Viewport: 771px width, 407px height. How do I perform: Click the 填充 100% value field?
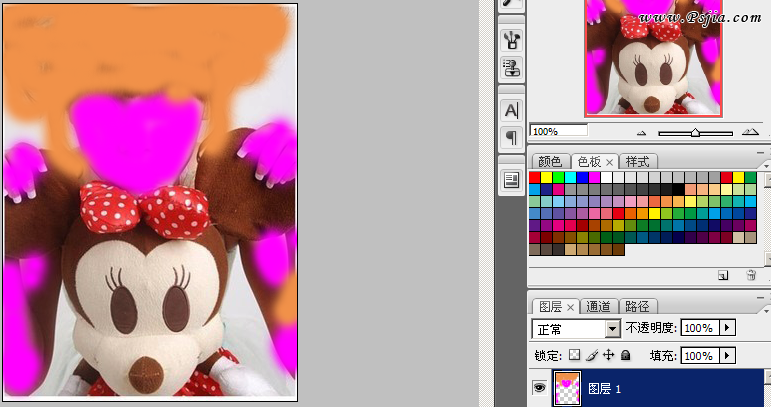700,355
